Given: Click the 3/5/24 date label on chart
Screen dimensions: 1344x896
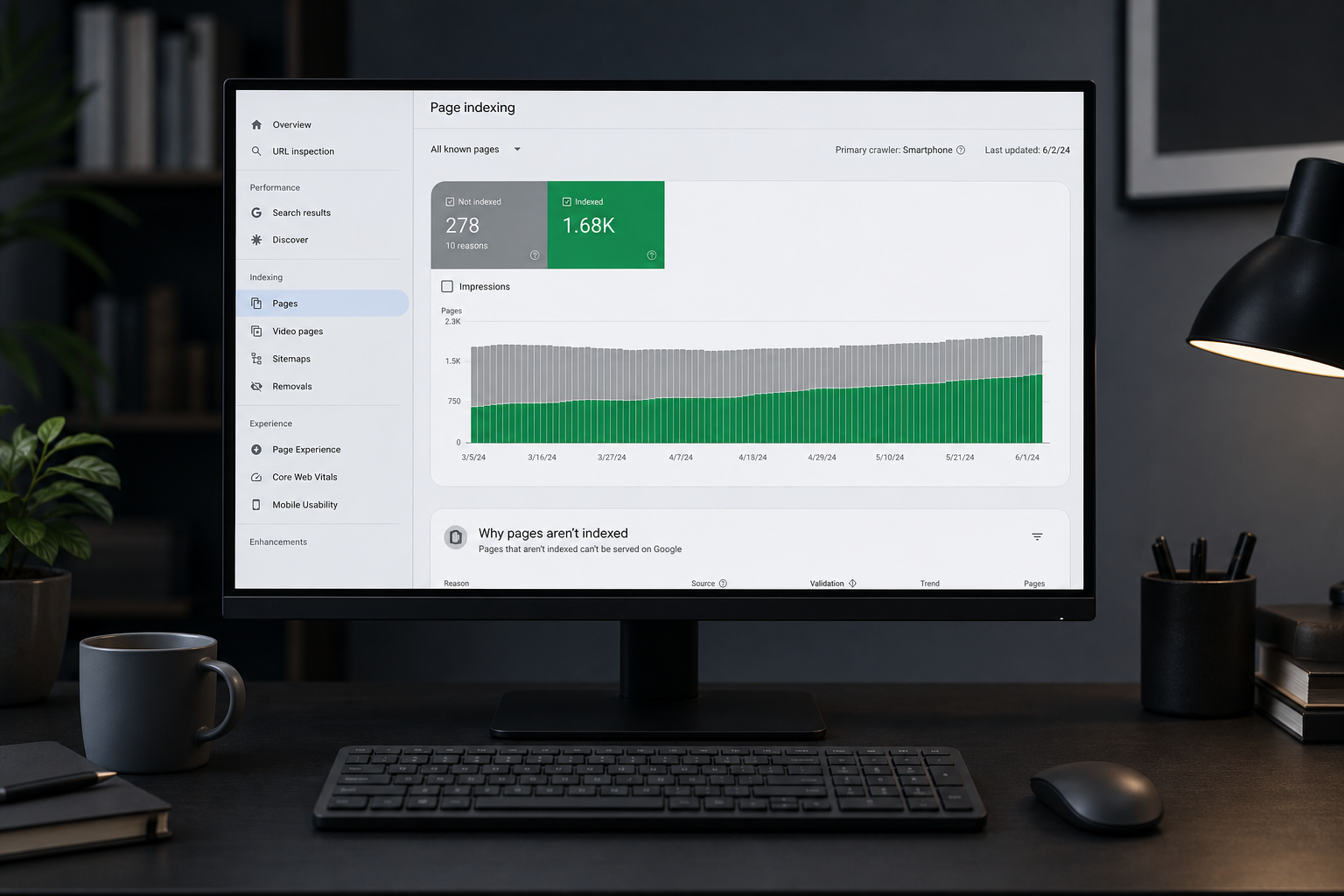Looking at the screenshot, I should [473, 458].
